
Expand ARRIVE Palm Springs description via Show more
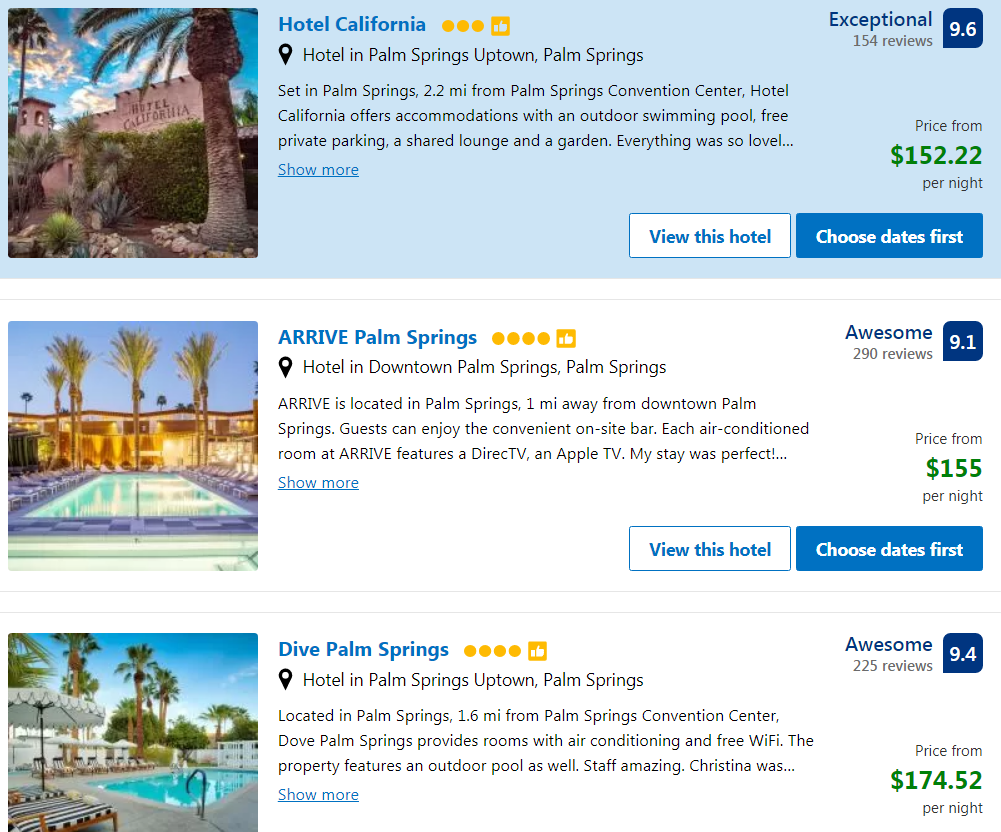318,482
